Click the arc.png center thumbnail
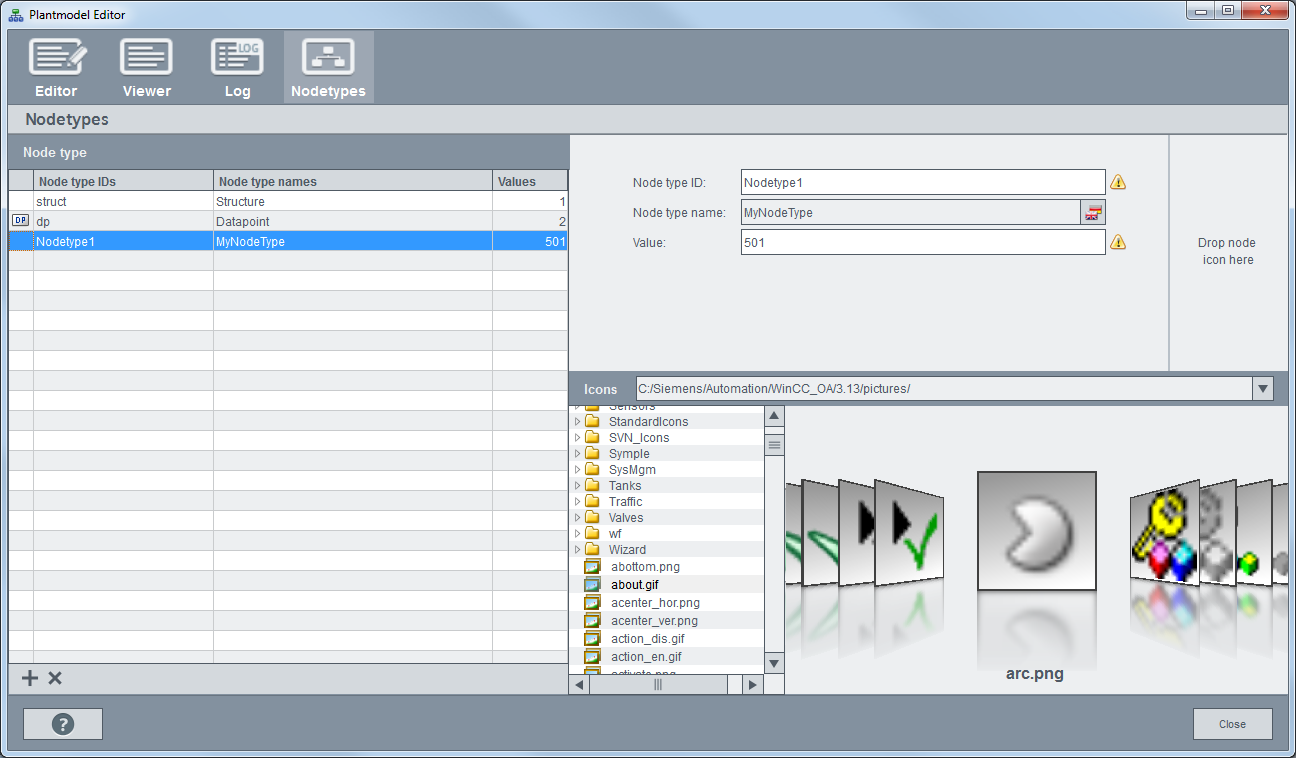The width and height of the screenshot is (1296, 758). point(1036,530)
